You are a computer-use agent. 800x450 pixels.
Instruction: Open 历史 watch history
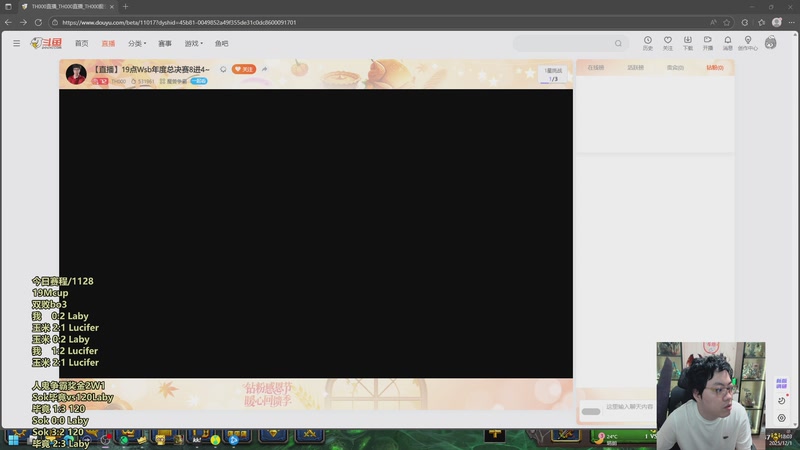pos(647,43)
